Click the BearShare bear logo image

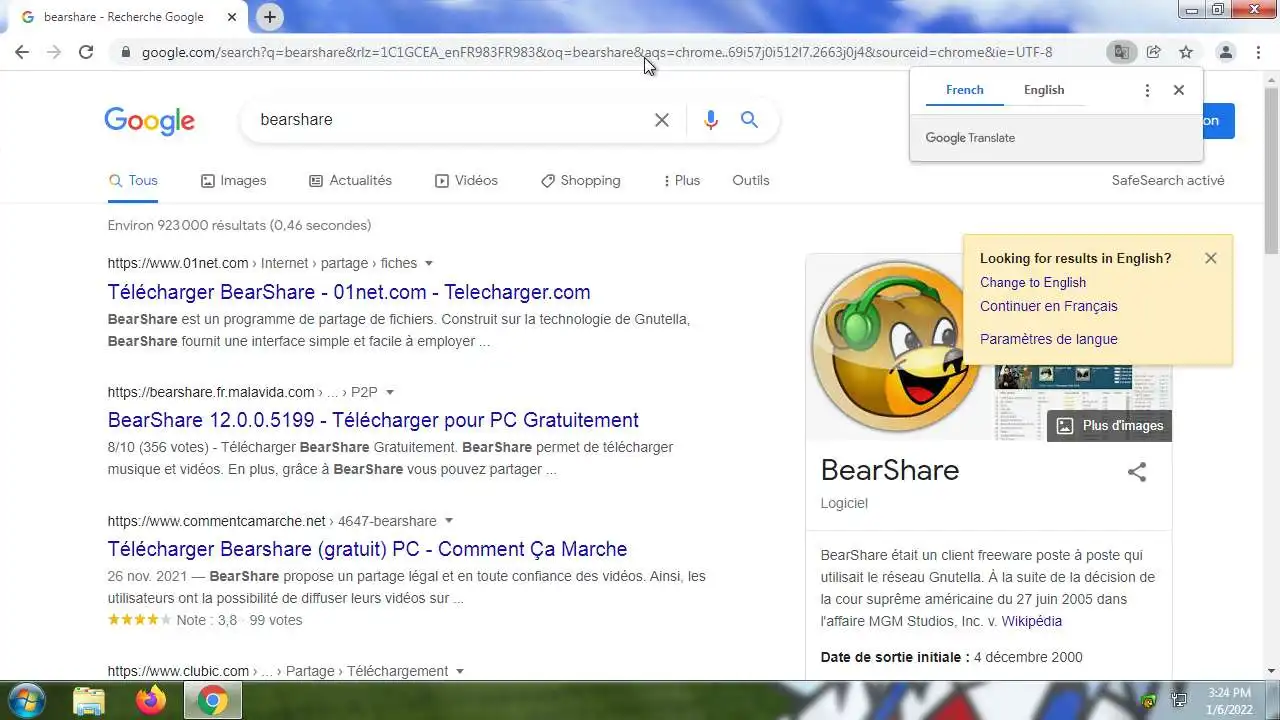point(898,347)
